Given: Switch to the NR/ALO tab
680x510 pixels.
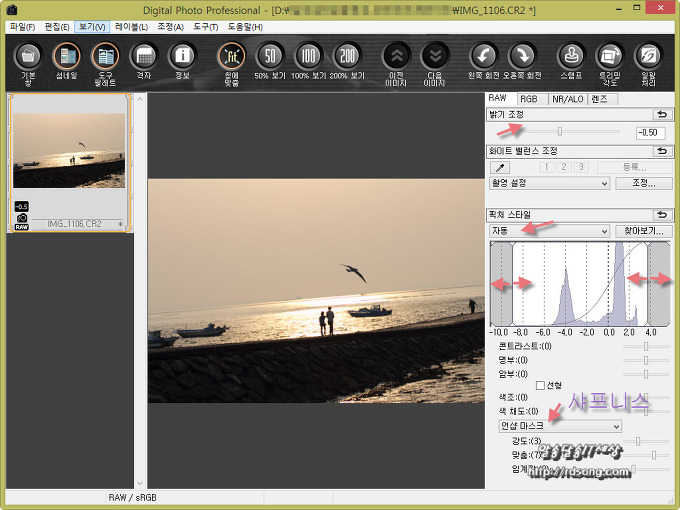Looking at the screenshot, I should [x=566, y=99].
